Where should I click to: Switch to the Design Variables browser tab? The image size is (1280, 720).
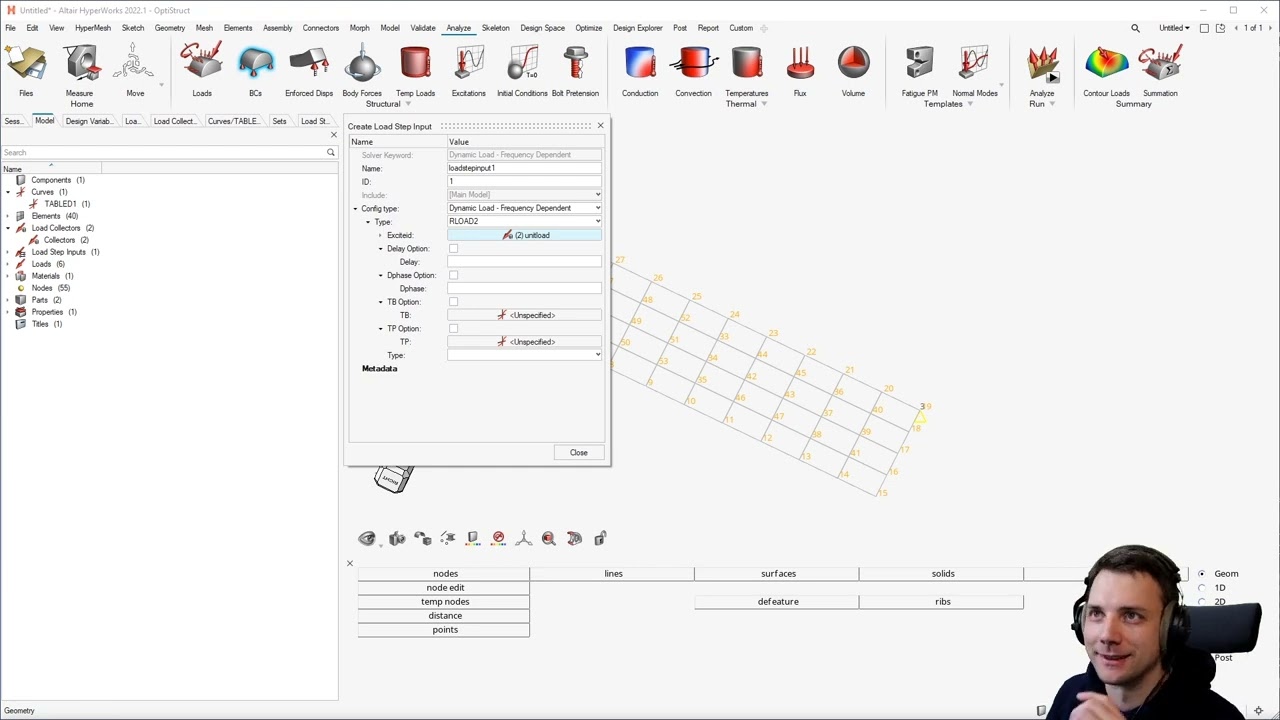coord(88,121)
